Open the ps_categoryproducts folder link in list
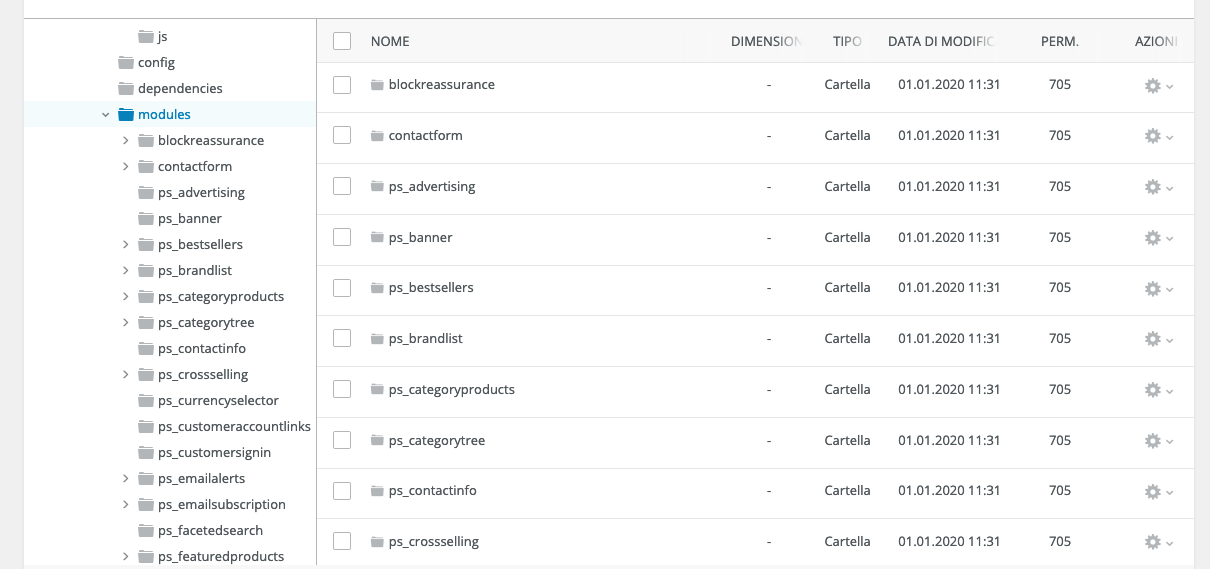Screen dimensions: 1210x569 click(x=451, y=389)
